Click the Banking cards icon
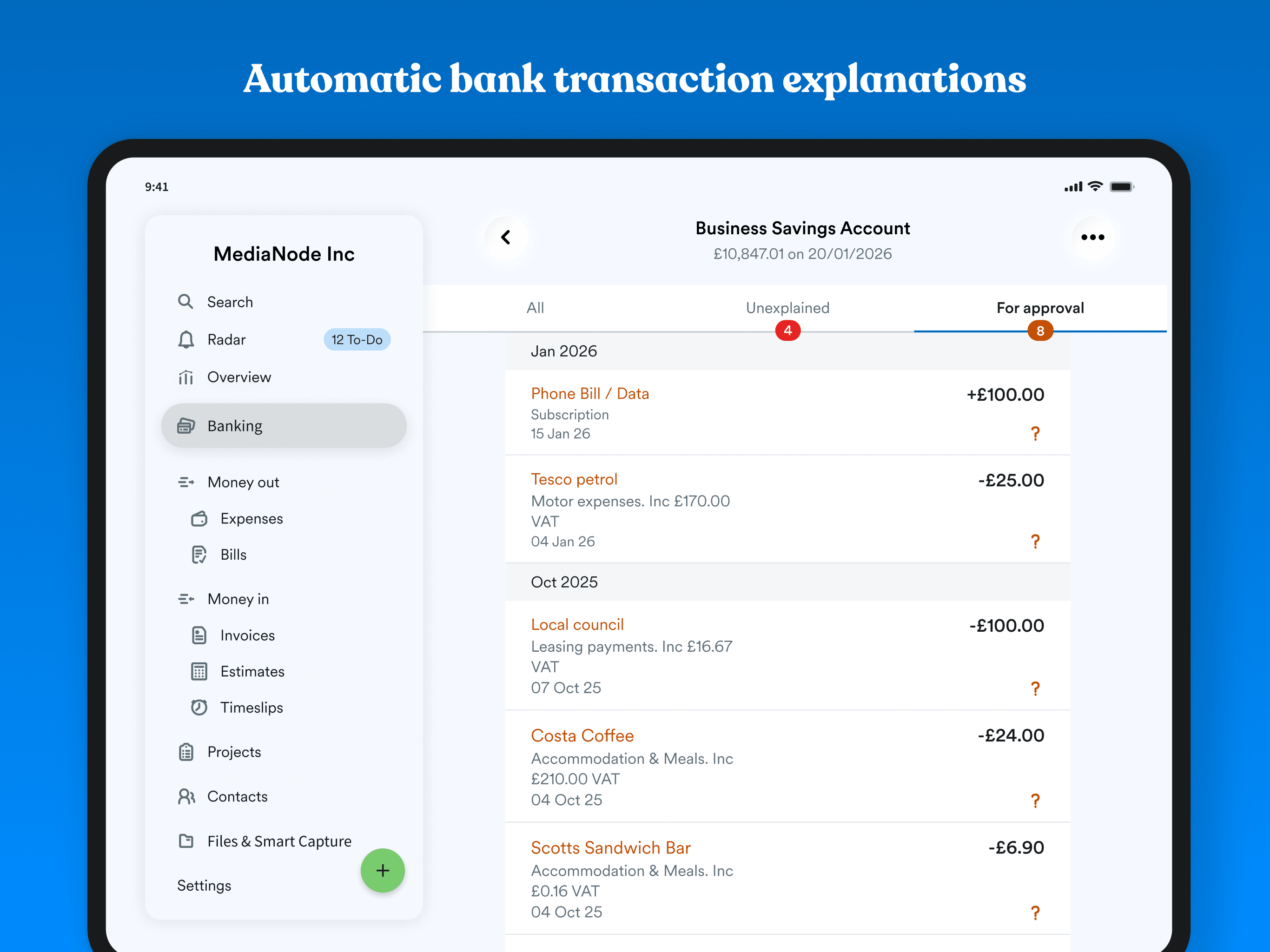Viewport: 1270px width, 952px height. tap(185, 426)
